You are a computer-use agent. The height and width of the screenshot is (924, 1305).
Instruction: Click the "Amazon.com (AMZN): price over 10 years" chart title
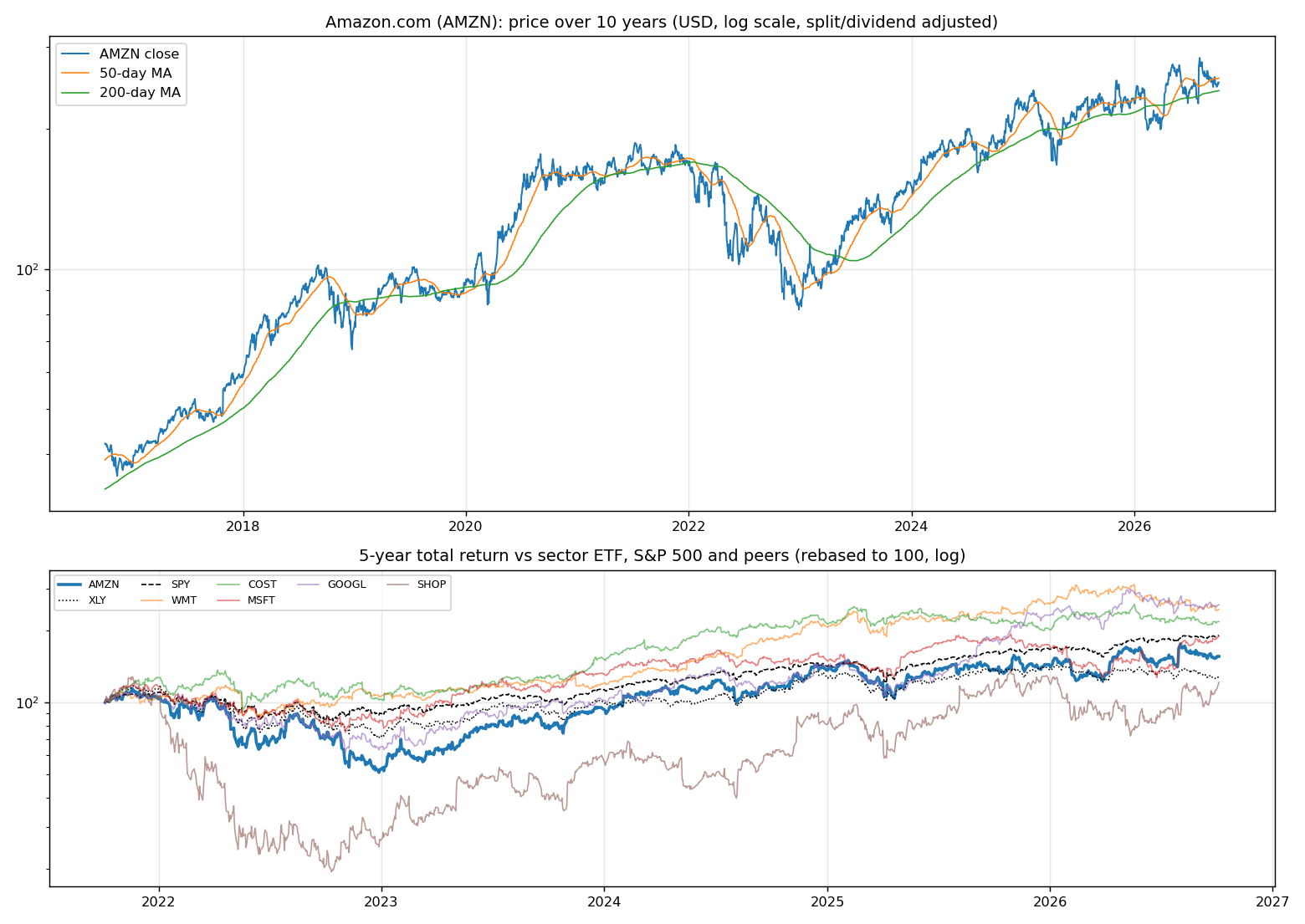(x=661, y=22)
